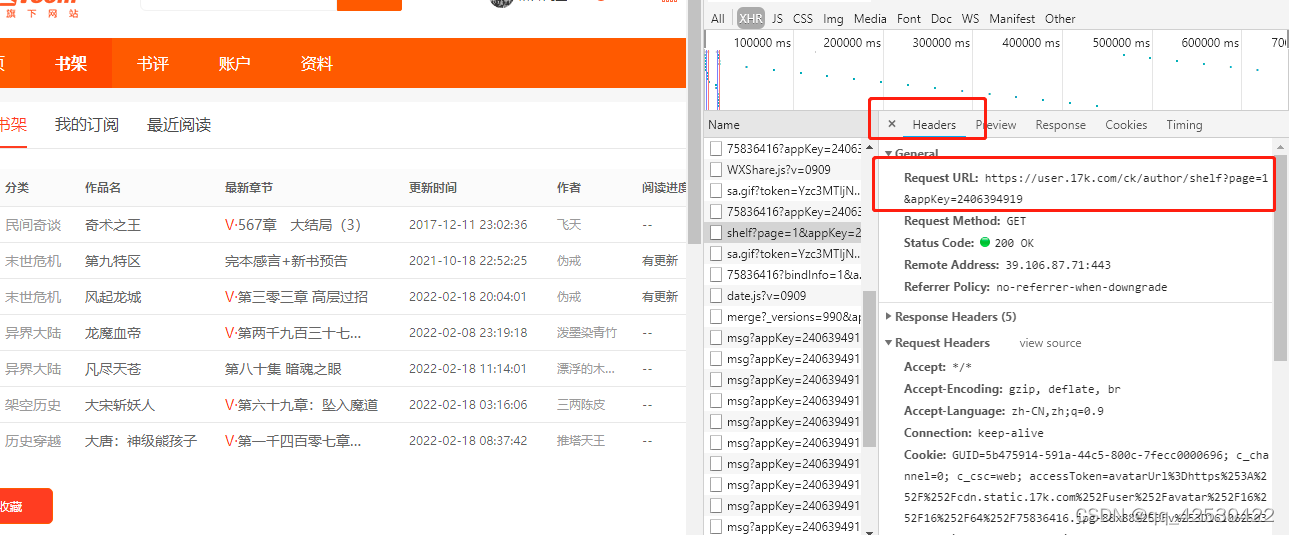
Task: Toggle the Other network filter
Action: tap(1060, 18)
